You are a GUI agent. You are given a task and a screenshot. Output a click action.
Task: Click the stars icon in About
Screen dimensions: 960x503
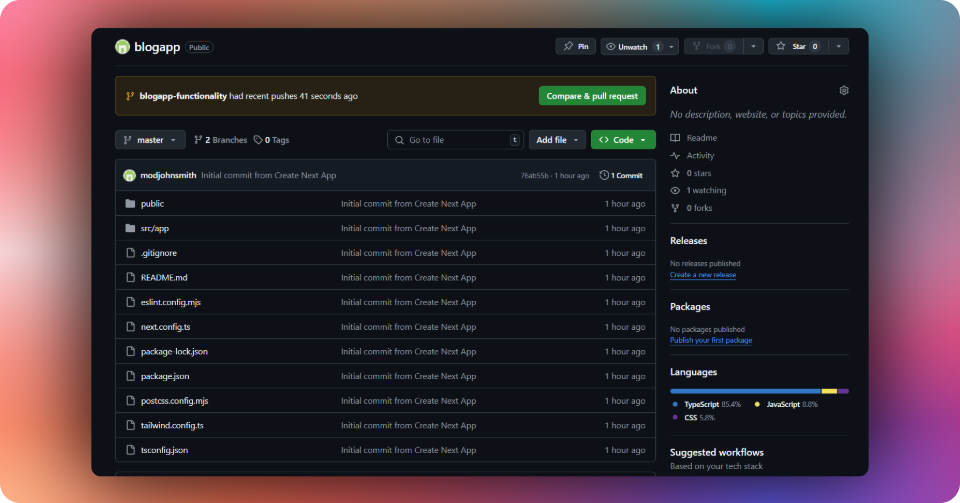pos(675,173)
